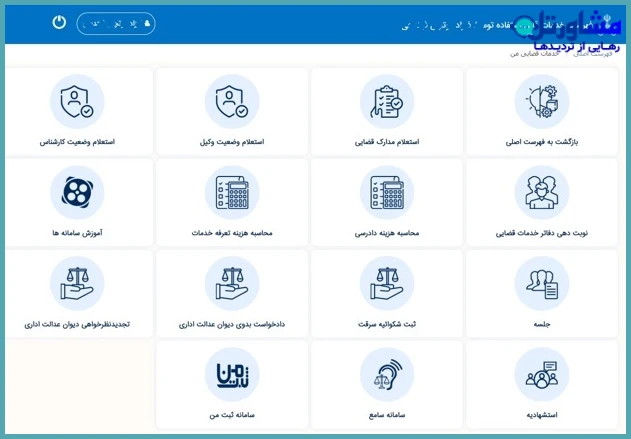This screenshot has height=439, width=631.
Task: Select ثبت شکوائیه سرقت scales icon
Action: 387,284
